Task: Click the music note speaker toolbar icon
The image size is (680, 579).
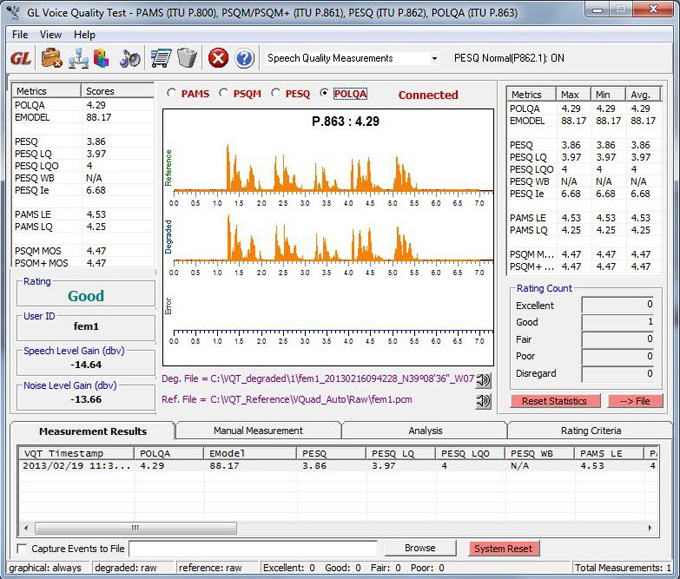Action: coord(130,59)
